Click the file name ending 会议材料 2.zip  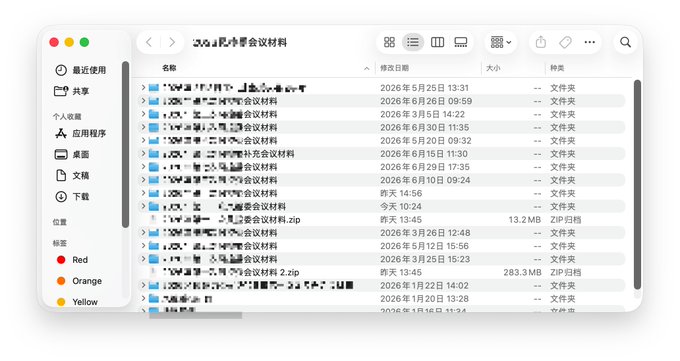pos(232,272)
